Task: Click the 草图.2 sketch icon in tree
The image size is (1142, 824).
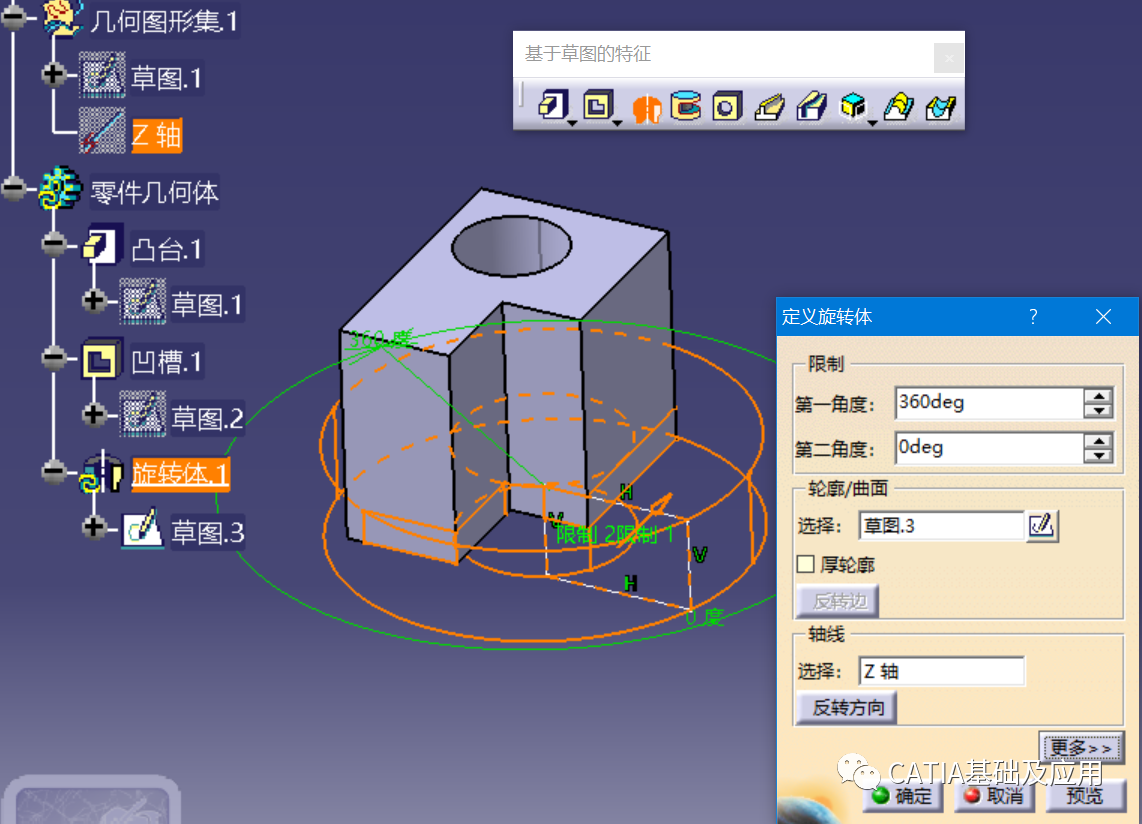Action: 143,415
